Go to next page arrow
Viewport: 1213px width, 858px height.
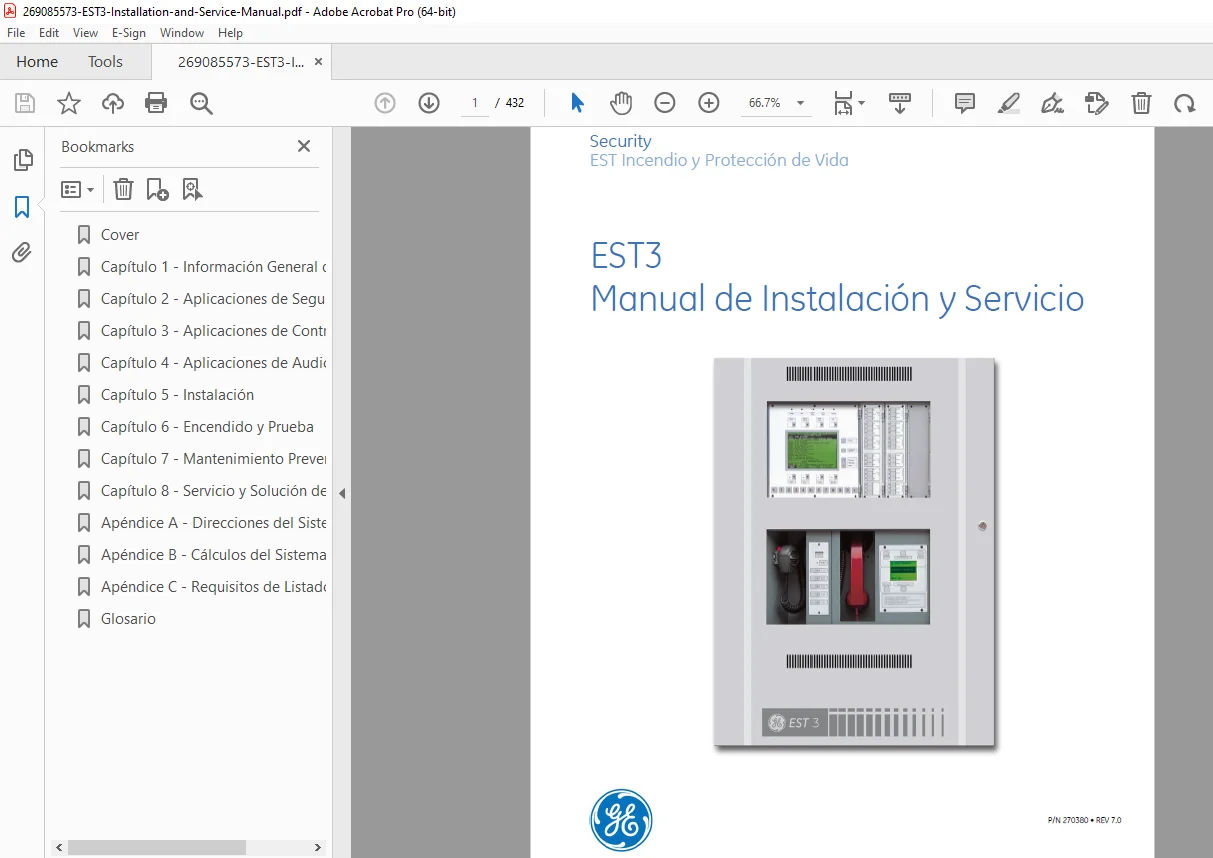click(429, 103)
